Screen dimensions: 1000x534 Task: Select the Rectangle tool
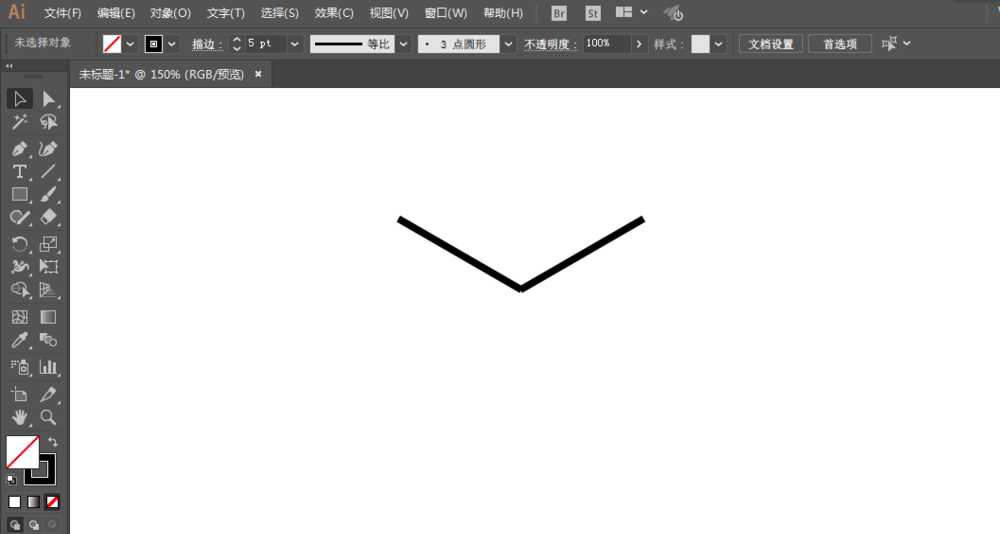coord(19,195)
